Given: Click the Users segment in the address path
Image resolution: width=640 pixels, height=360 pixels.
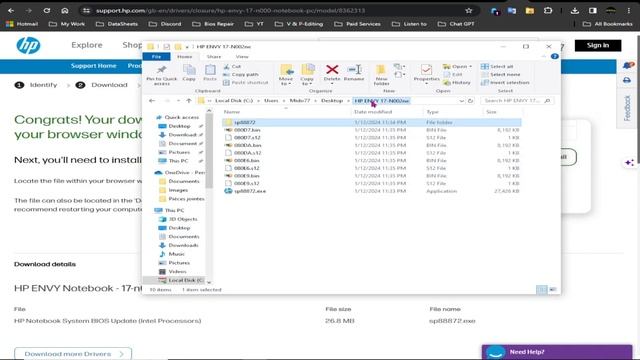Looking at the screenshot, I should click(x=271, y=101).
